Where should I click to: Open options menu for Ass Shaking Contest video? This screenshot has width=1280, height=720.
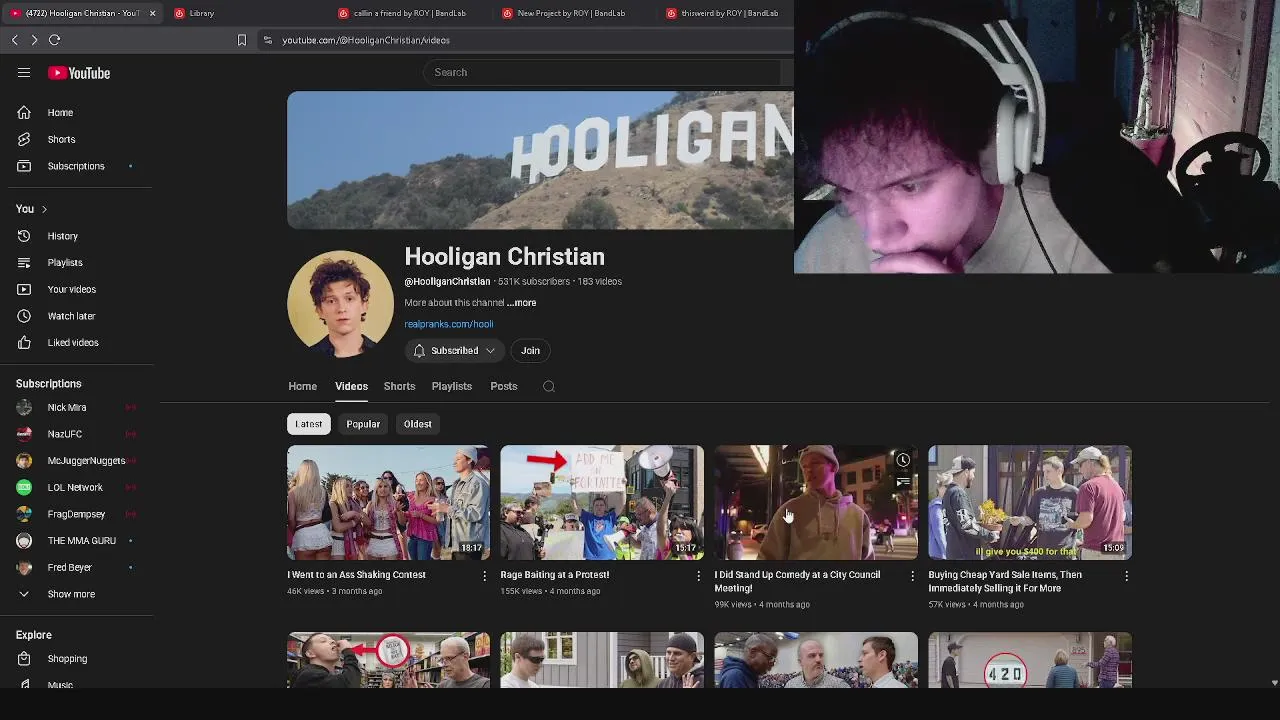point(485,576)
